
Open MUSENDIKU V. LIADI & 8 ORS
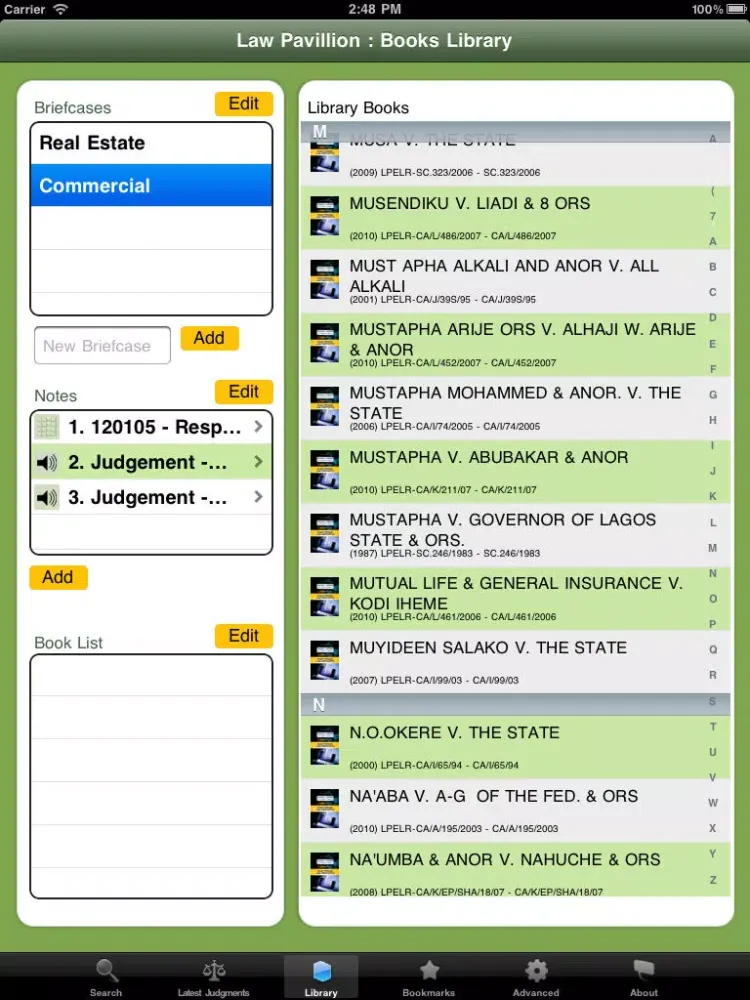(x=514, y=217)
